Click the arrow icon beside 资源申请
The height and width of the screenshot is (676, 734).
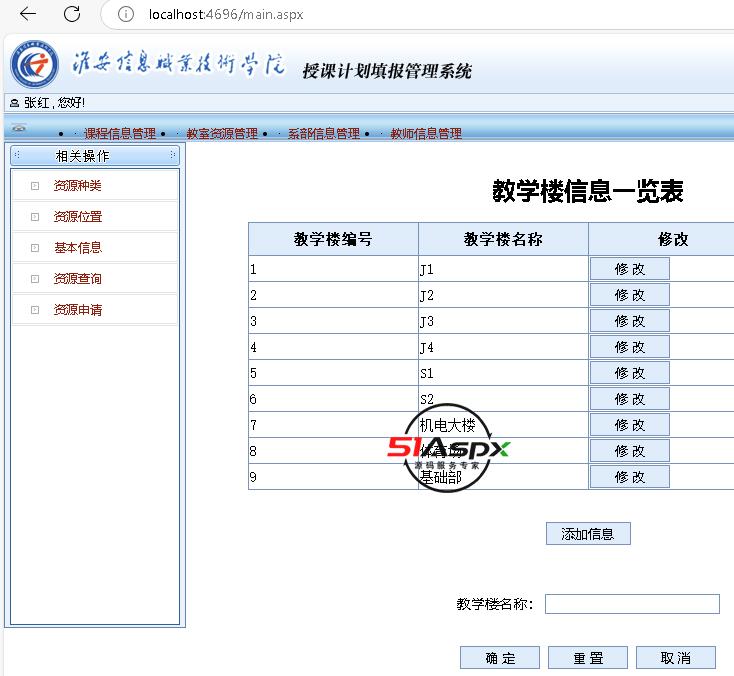click(35, 310)
